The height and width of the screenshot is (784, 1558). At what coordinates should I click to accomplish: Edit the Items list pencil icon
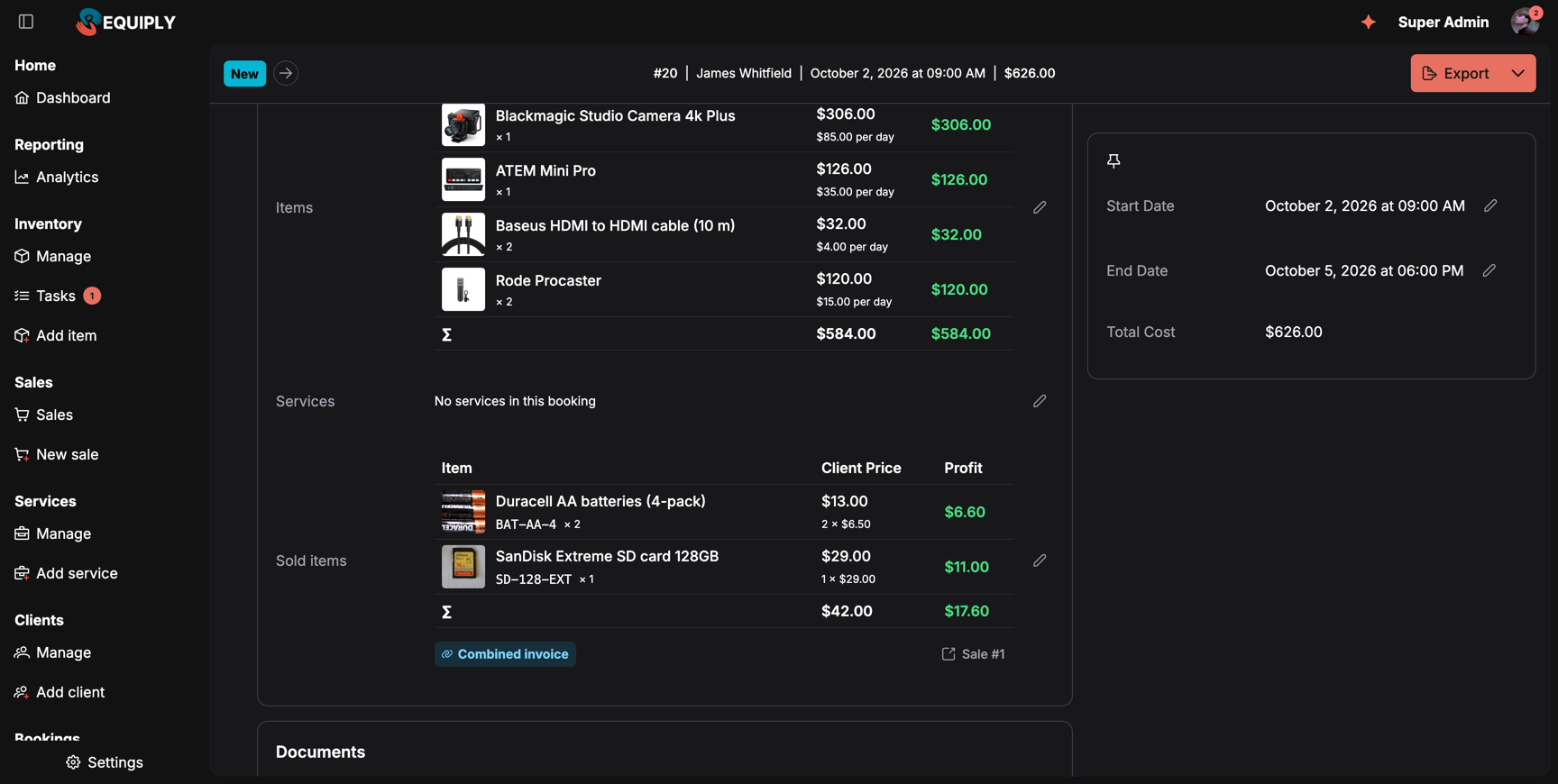(1040, 207)
